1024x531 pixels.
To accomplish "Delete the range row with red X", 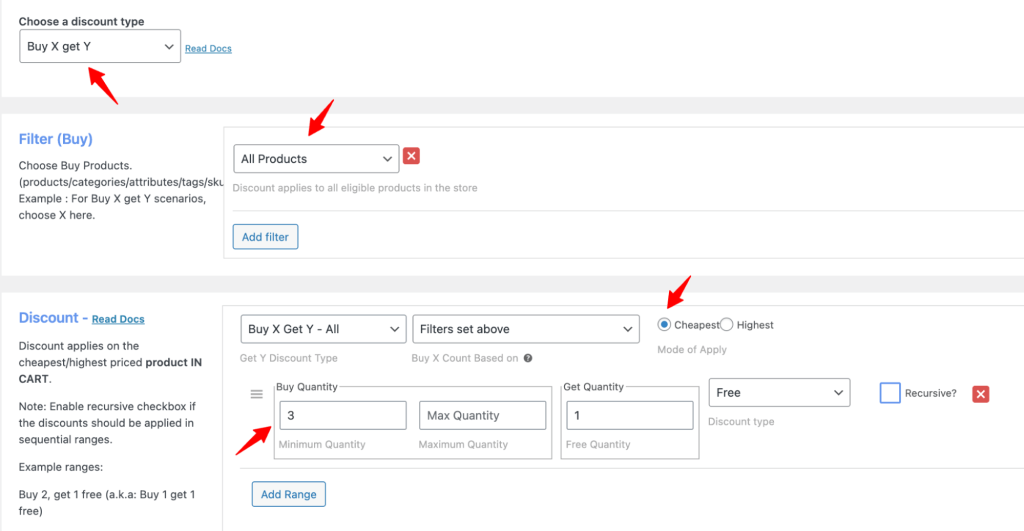I will (x=981, y=394).
